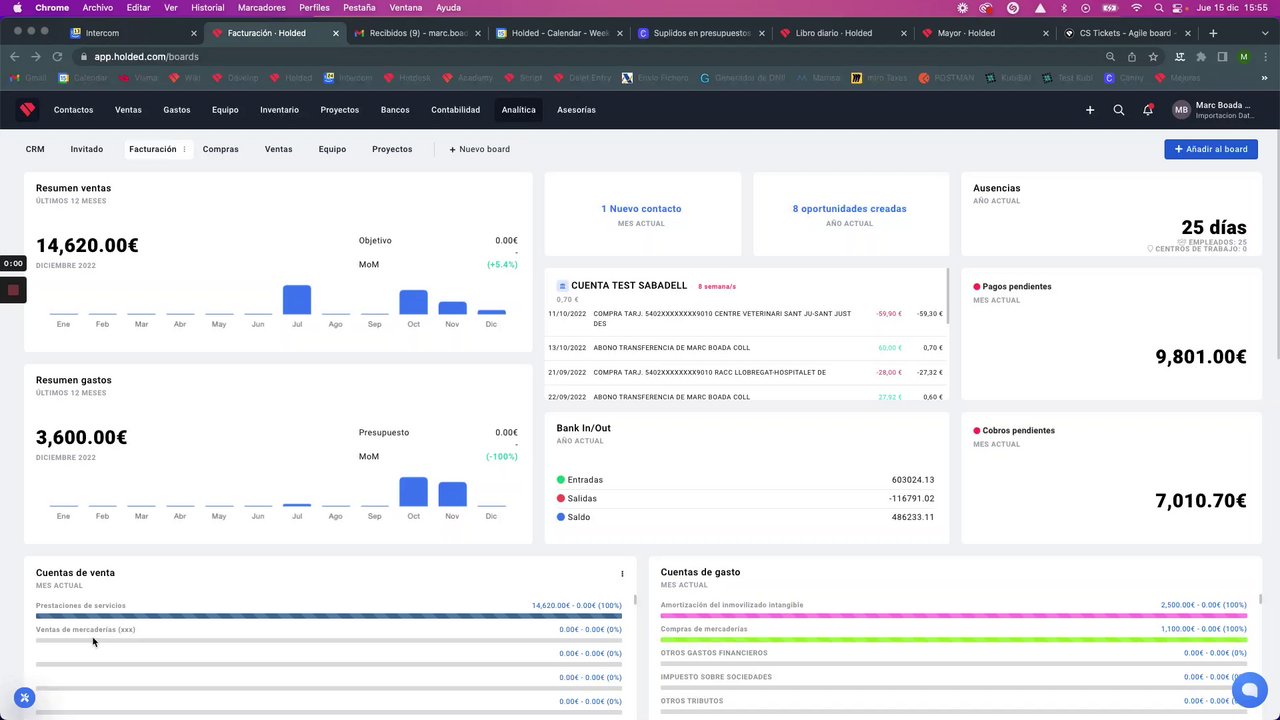Click the Cobros pendientes amount 7,010.70€
The height and width of the screenshot is (720, 1280).
tap(1201, 501)
